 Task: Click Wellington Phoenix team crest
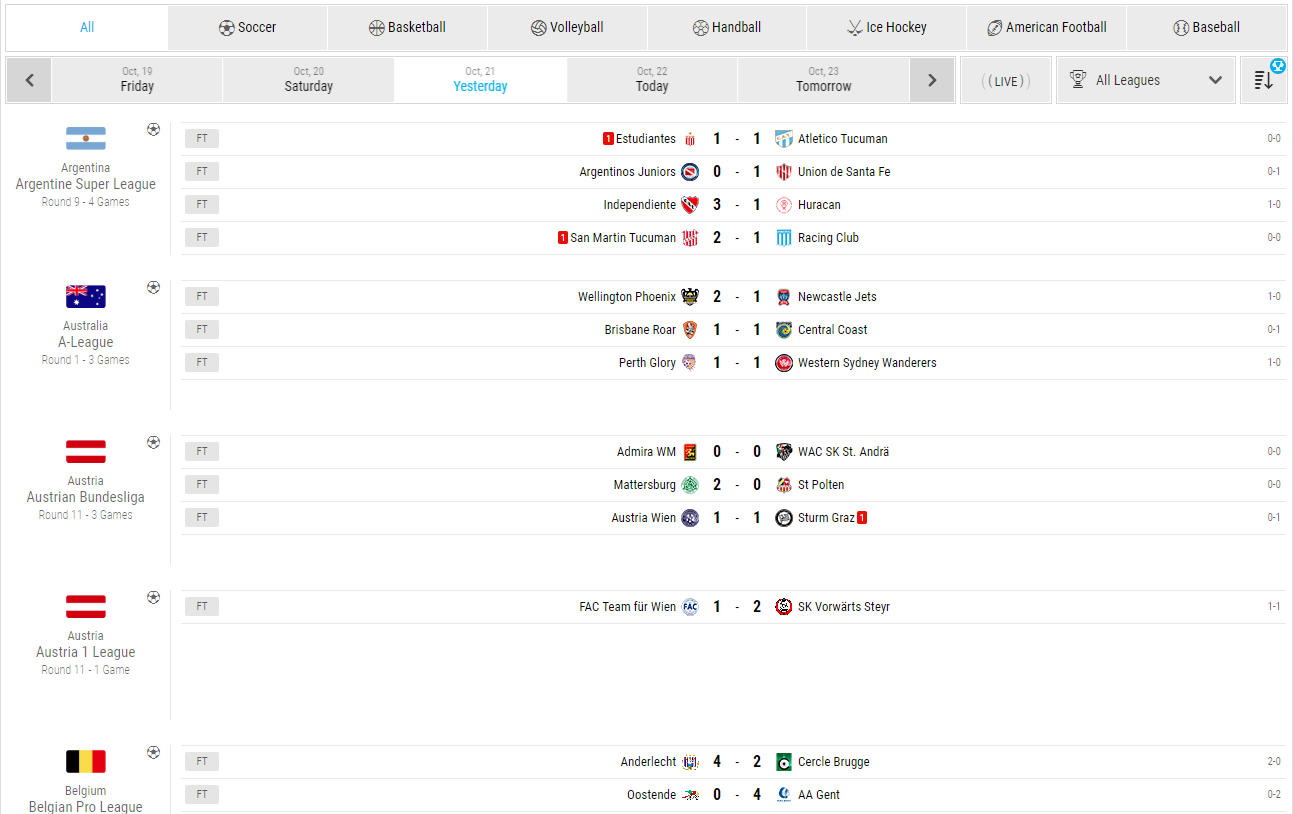point(690,297)
